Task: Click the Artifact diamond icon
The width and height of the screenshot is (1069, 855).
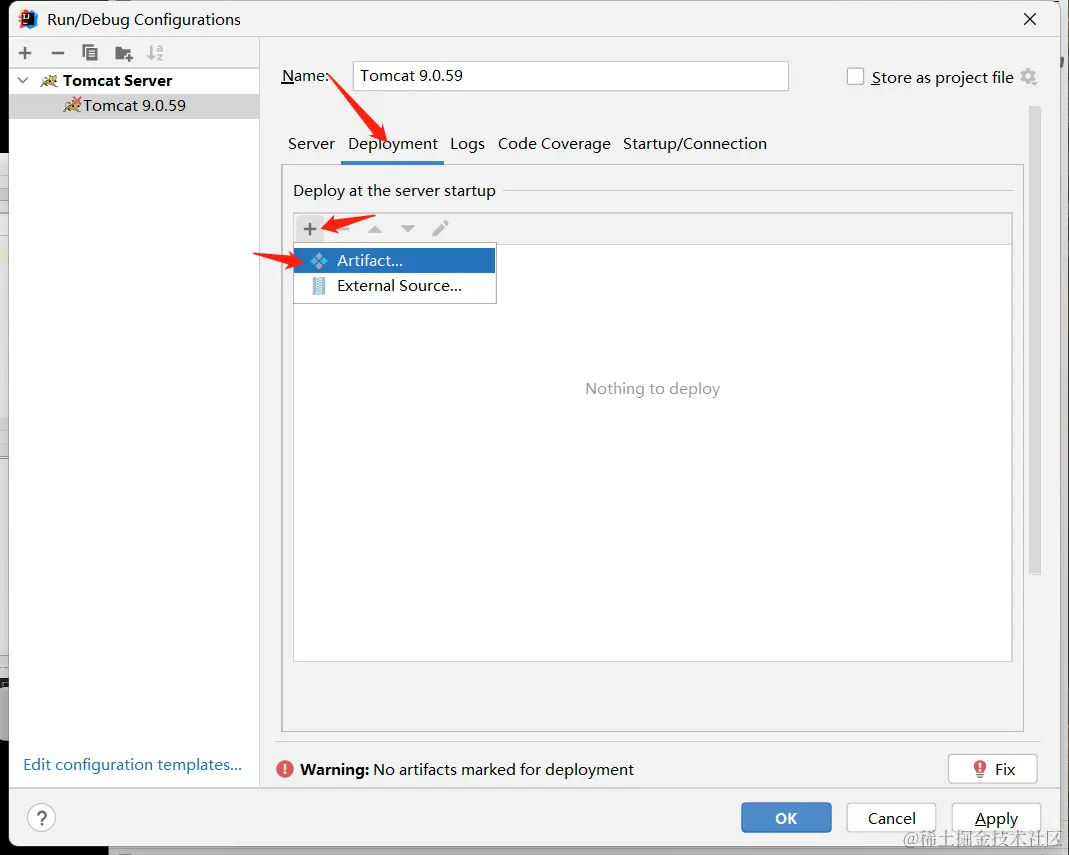Action: pos(318,260)
